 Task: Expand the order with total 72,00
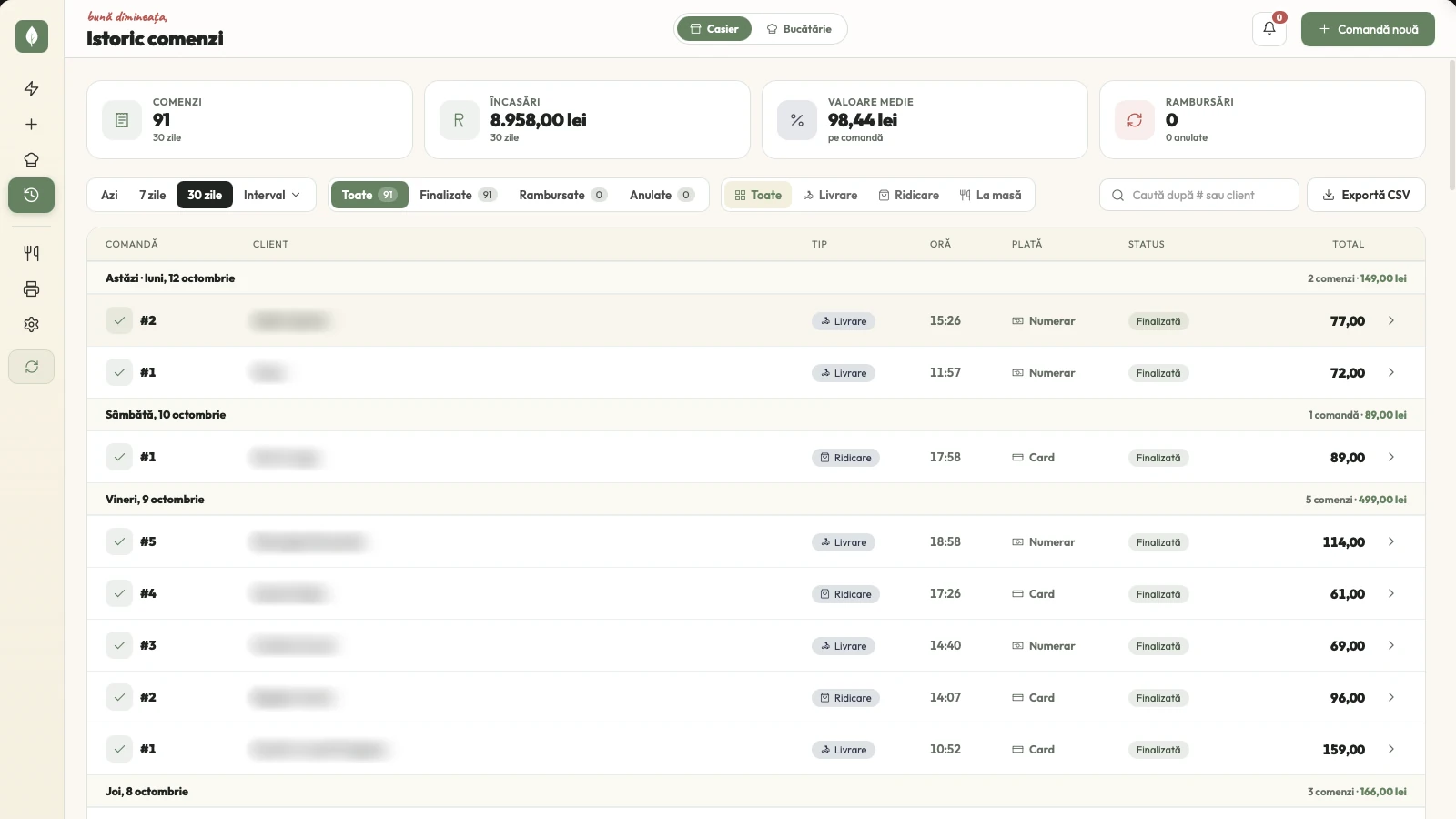tap(1391, 372)
